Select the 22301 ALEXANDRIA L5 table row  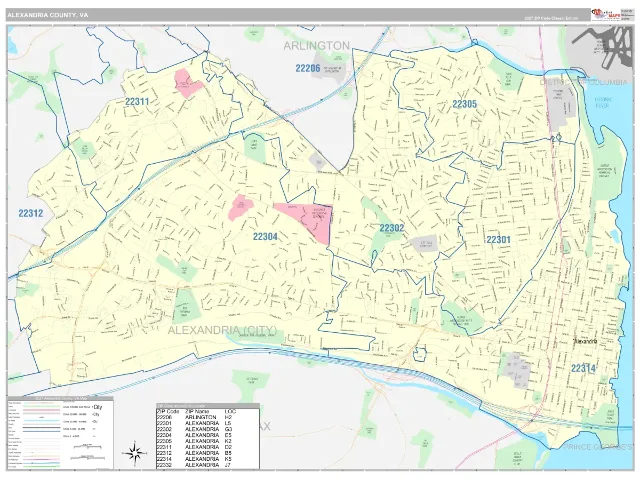(208, 423)
